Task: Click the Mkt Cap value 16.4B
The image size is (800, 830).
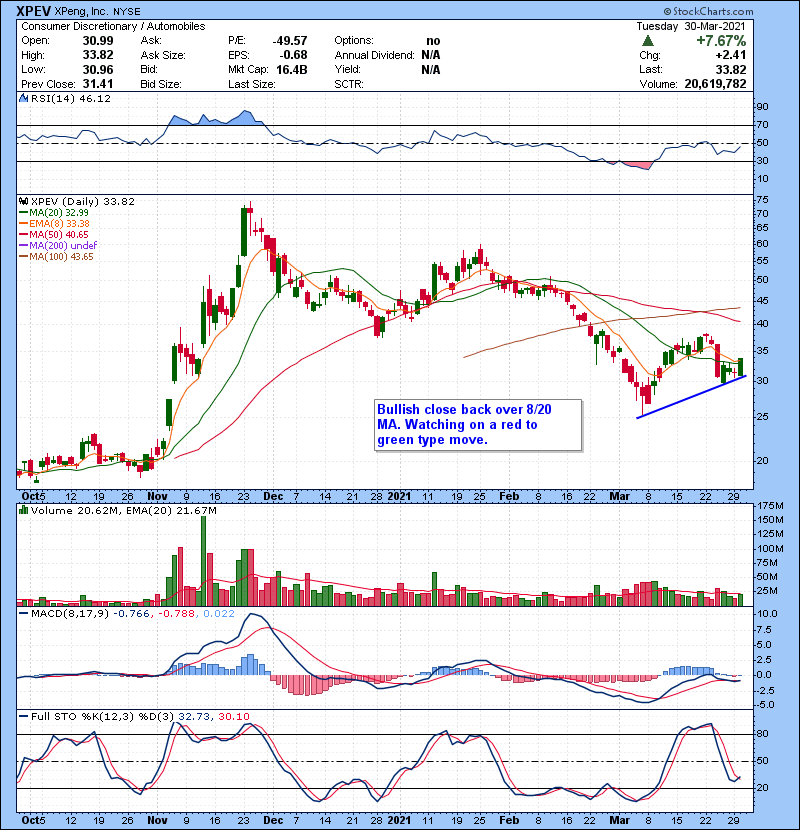Action: point(291,69)
